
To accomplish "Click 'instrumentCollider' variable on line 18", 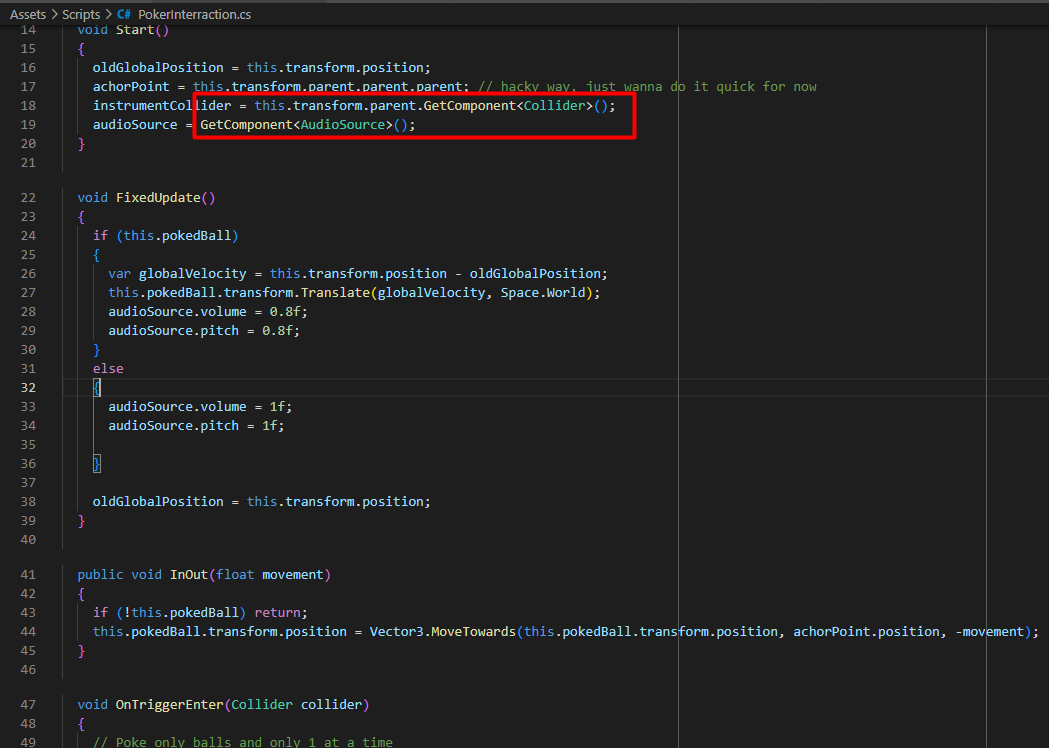I will point(162,106).
